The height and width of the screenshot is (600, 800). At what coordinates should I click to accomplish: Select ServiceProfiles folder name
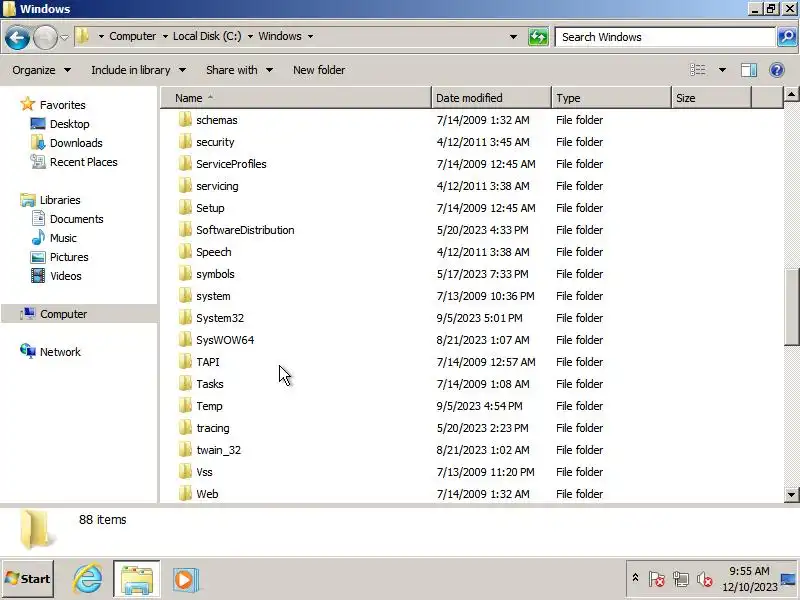[231, 164]
